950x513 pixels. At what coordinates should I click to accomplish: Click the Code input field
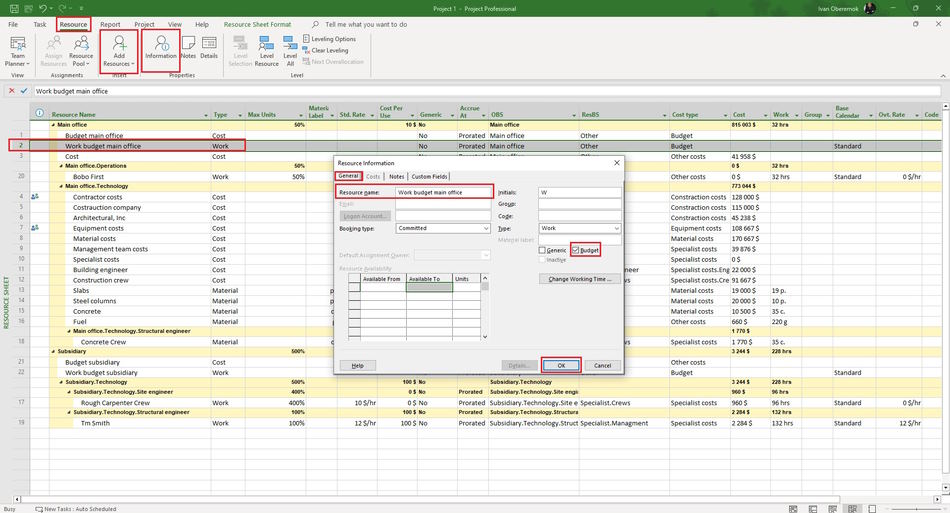(x=580, y=216)
